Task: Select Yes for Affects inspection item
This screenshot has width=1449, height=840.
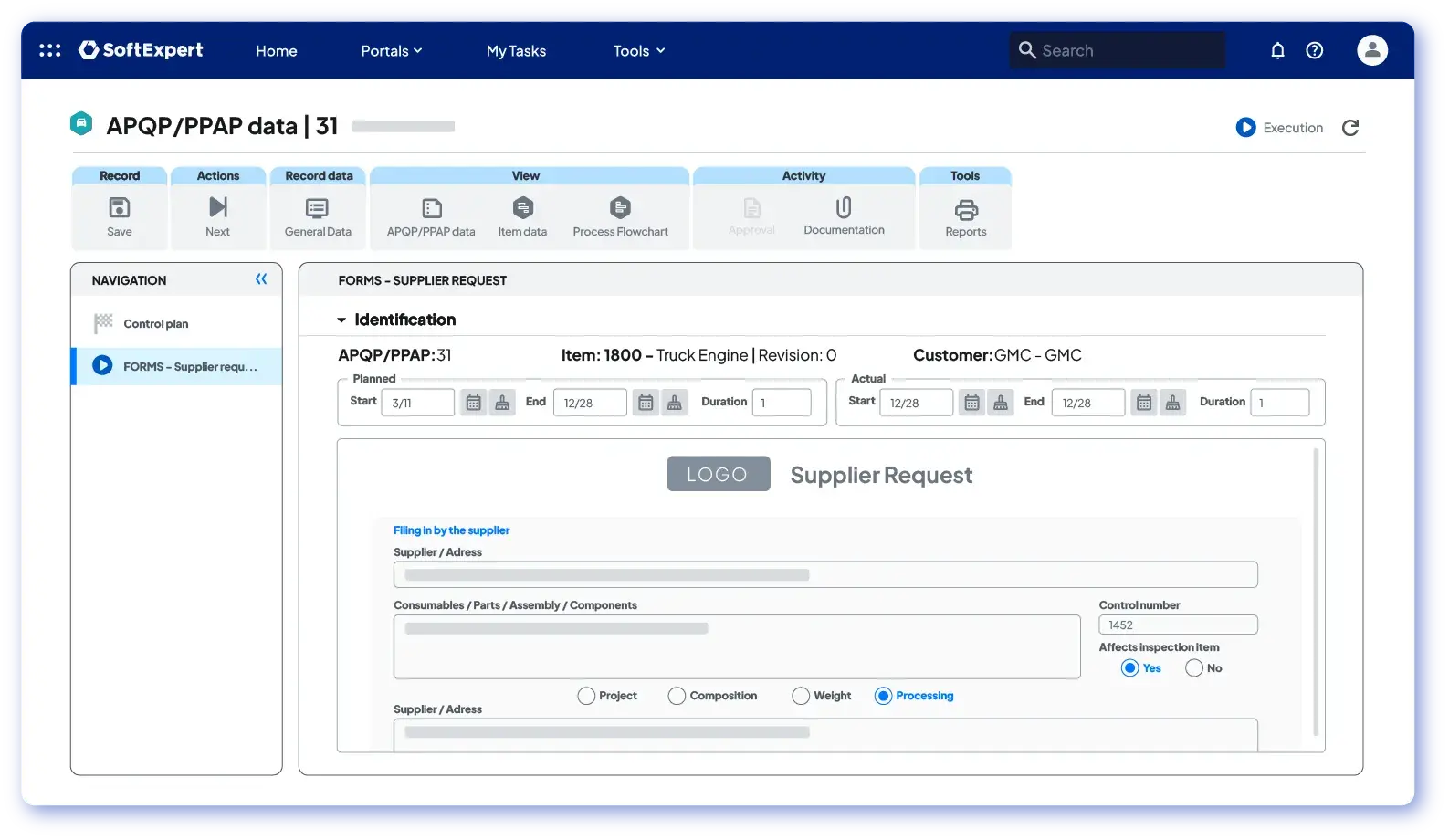Action: [x=1129, y=668]
